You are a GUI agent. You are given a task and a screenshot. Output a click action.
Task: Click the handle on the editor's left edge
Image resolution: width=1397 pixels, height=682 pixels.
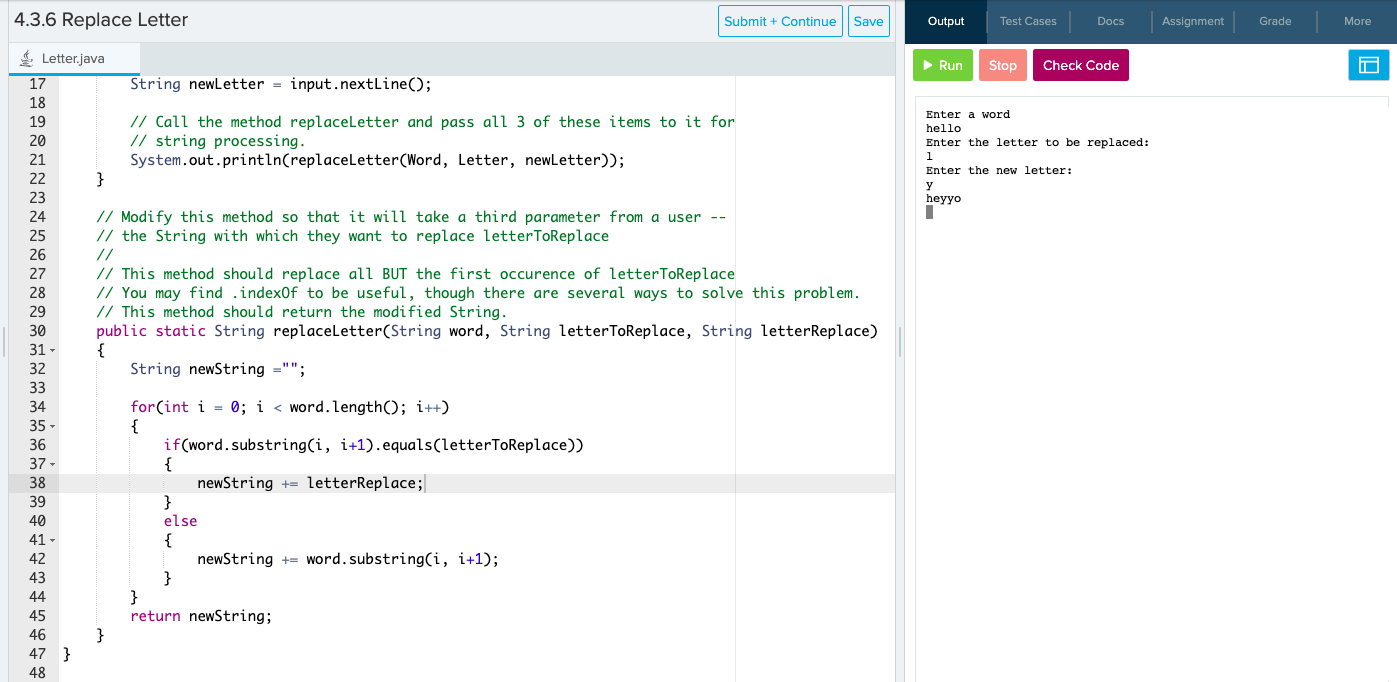(x=4, y=341)
